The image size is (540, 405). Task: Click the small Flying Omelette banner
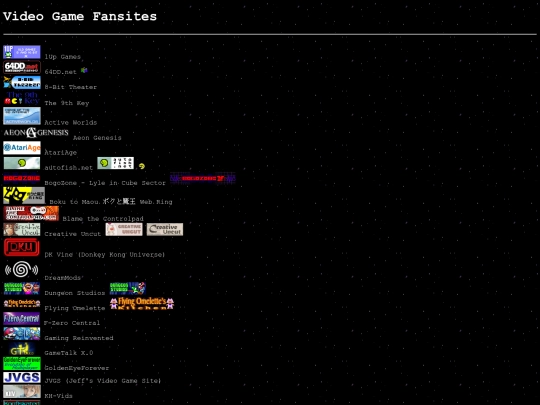click(22, 303)
